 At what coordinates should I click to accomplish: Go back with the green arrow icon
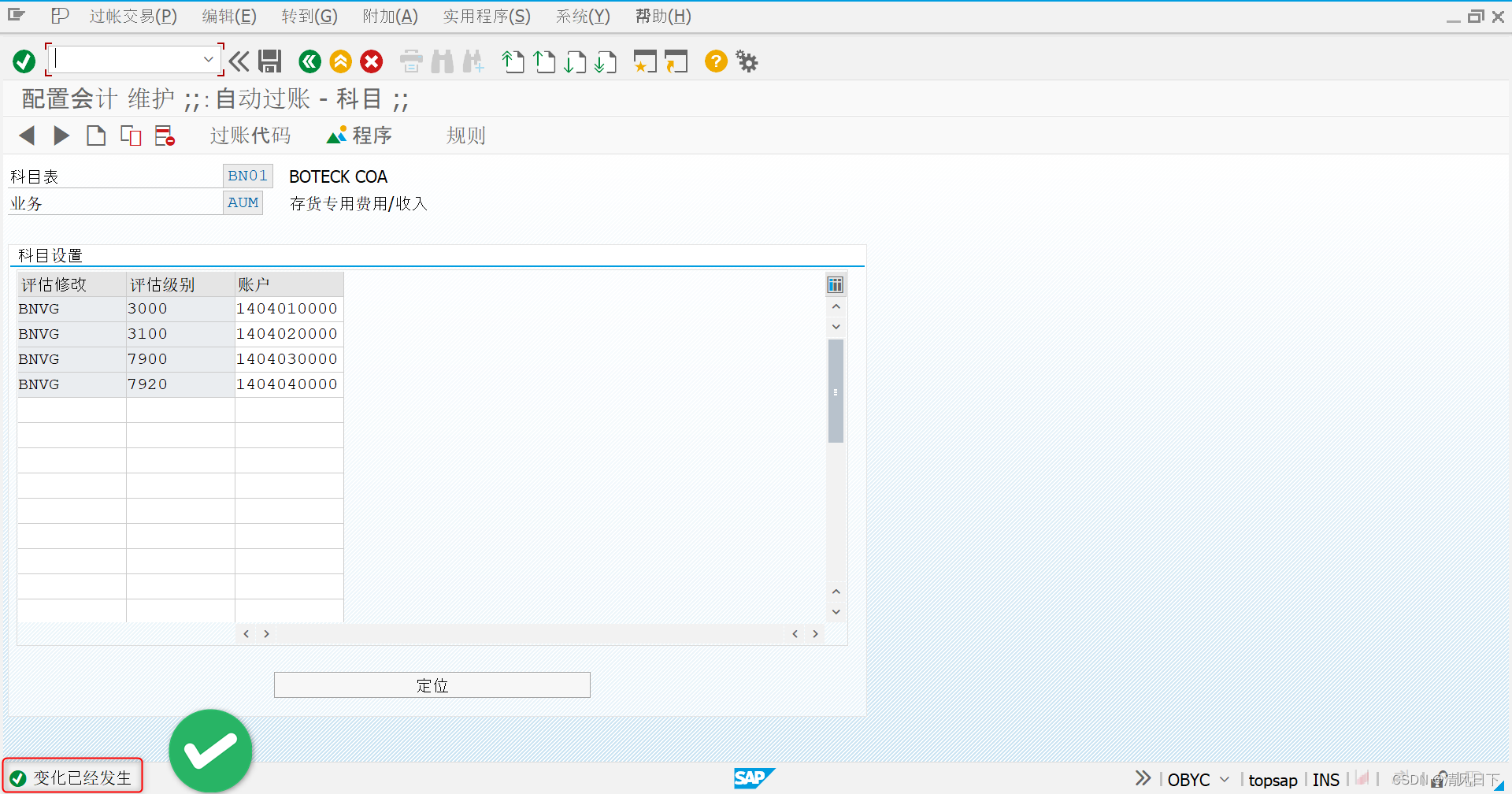tap(309, 61)
